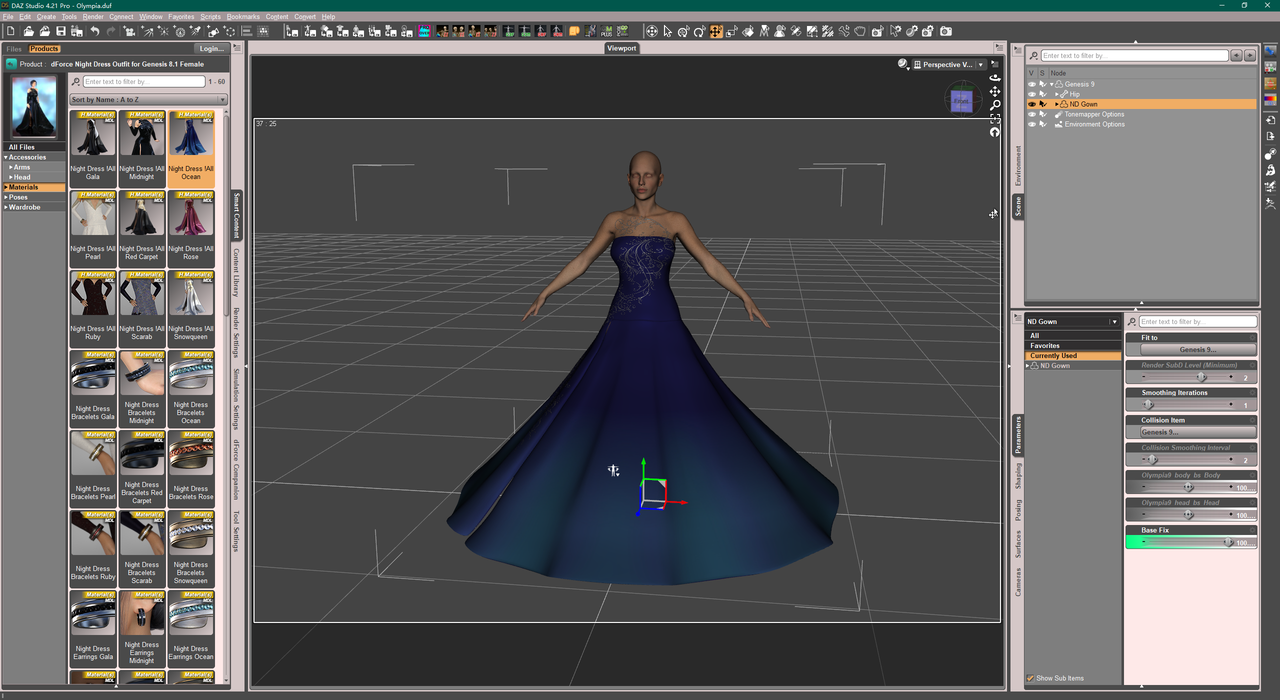1280x700 pixels.
Task: Click the Login button
Action: coord(211,48)
